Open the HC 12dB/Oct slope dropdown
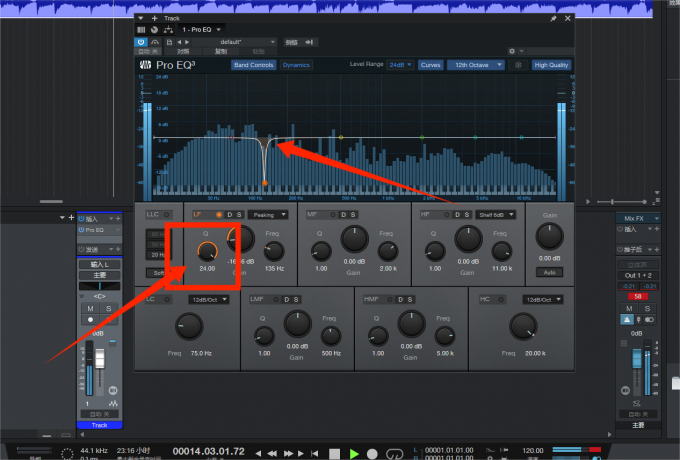Screen dimensions: 680x460 point(543,300)
